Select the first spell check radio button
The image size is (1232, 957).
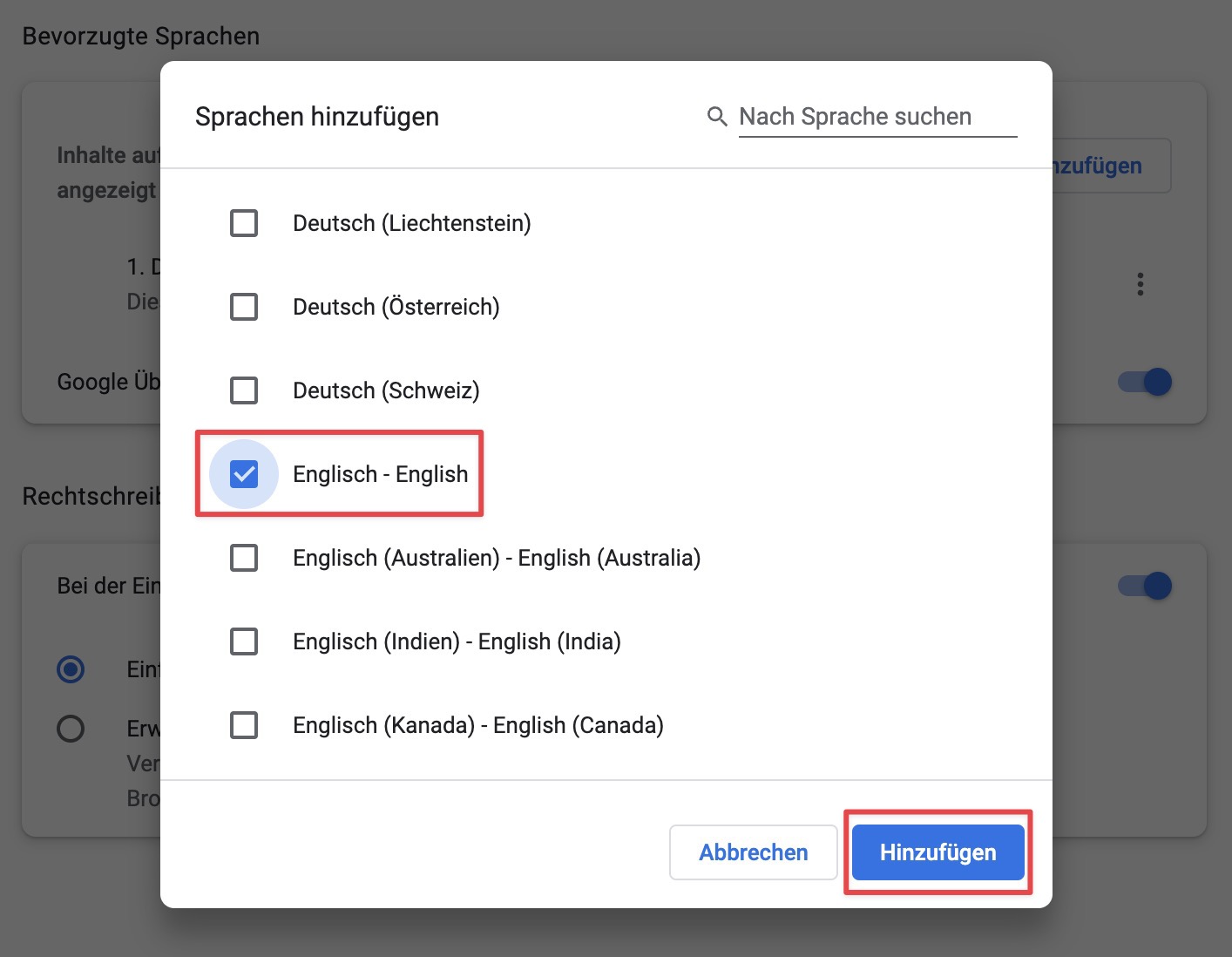click(71, 669)
